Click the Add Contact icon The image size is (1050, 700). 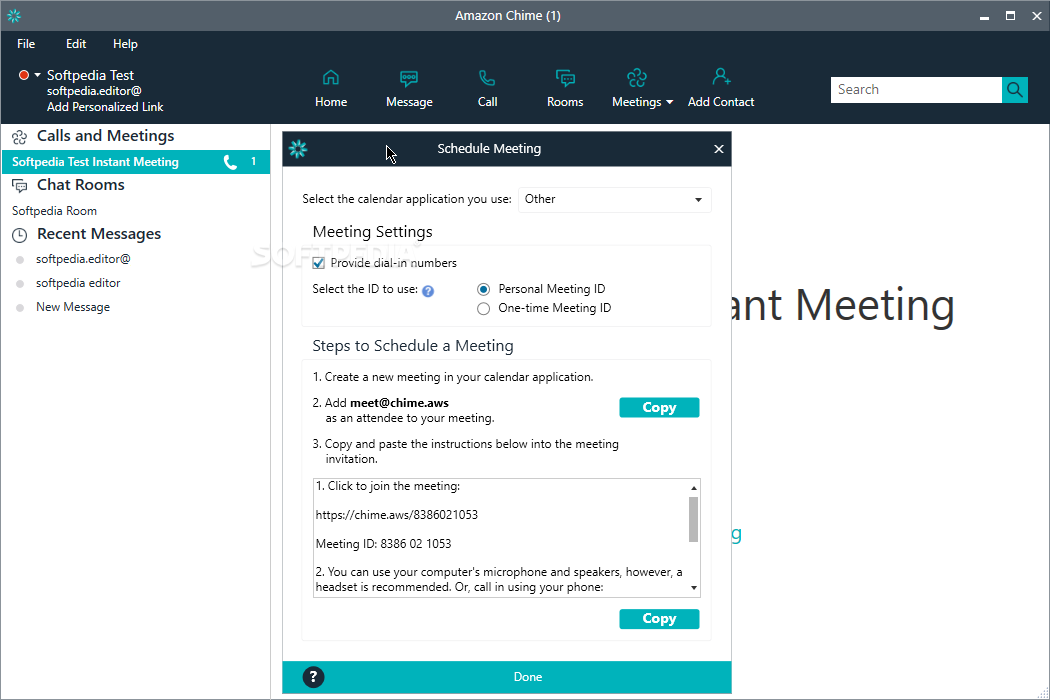click(x=721, y=77)
